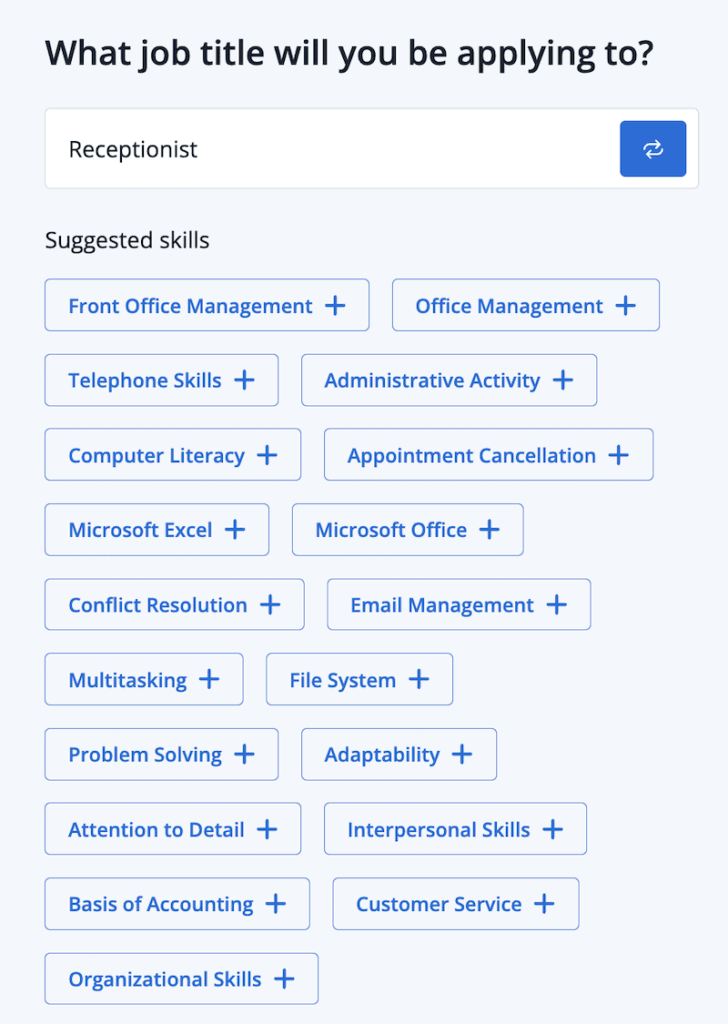Add the Conflict Resolution skill
This screenshot has height=1024, width=728.
(269, 604)
